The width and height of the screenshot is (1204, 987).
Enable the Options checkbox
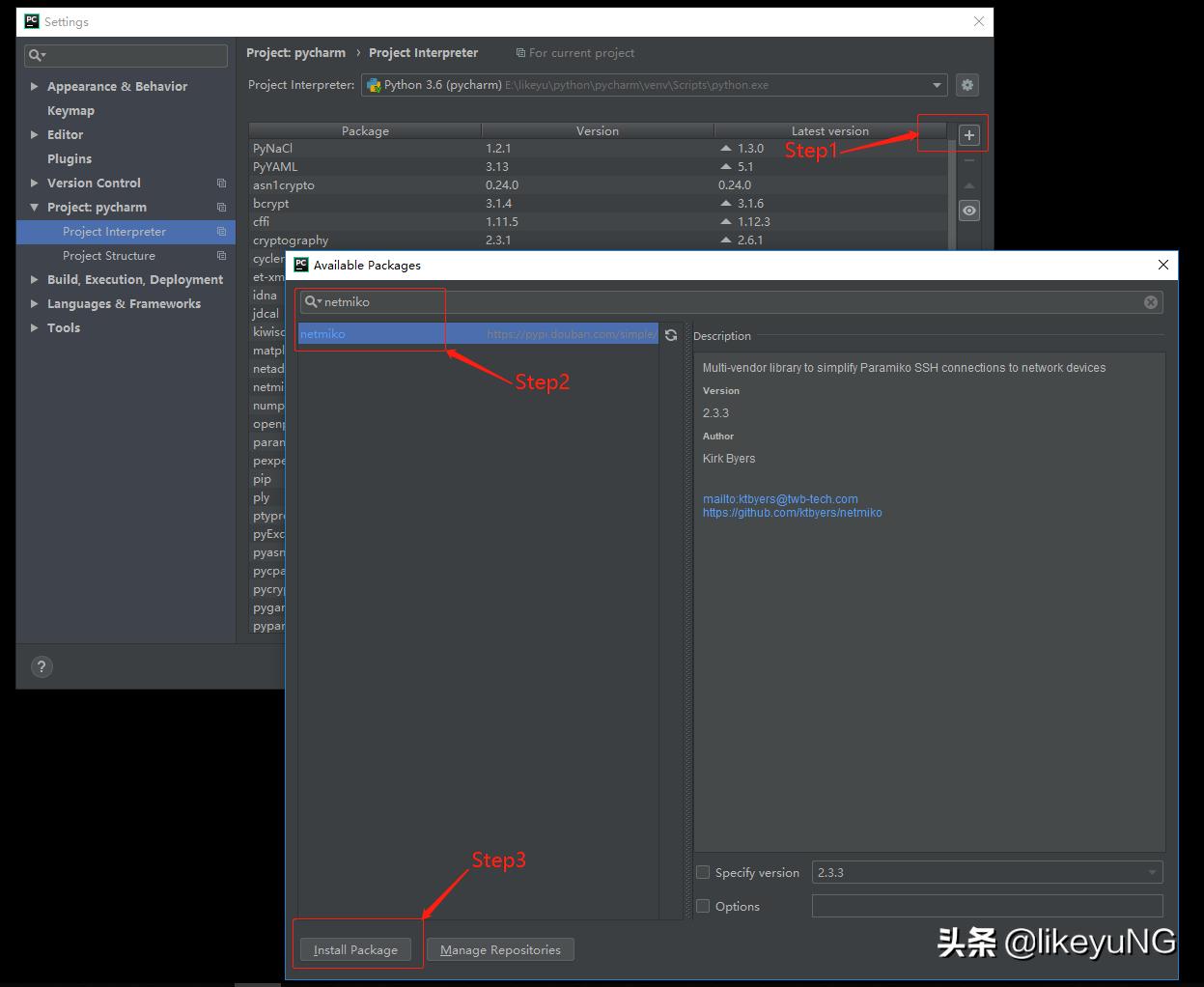point(703,906)
